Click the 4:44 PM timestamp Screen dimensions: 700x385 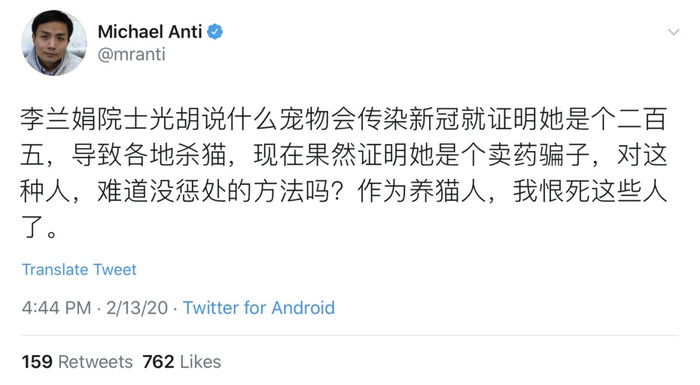pyautogui.click(x=56, y=308)
